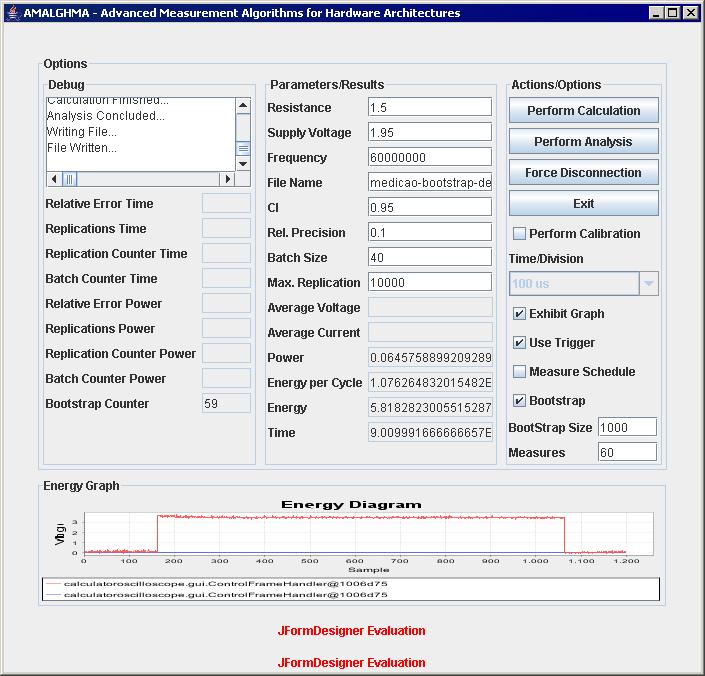This screenshot has height=676, width=705.
Task: Edit the BootStrap Size field
Action: [x=627, y=427]
